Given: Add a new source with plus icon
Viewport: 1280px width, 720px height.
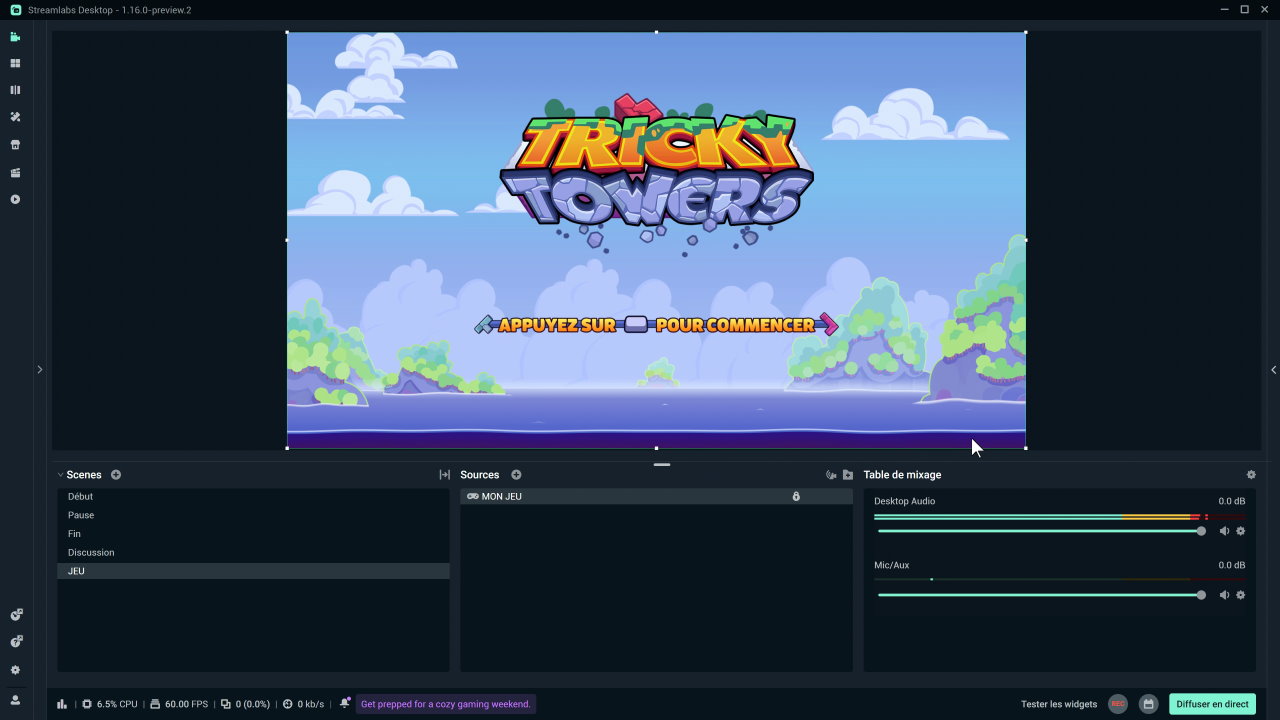Looking at the screenshot, I should coord(516,475).
